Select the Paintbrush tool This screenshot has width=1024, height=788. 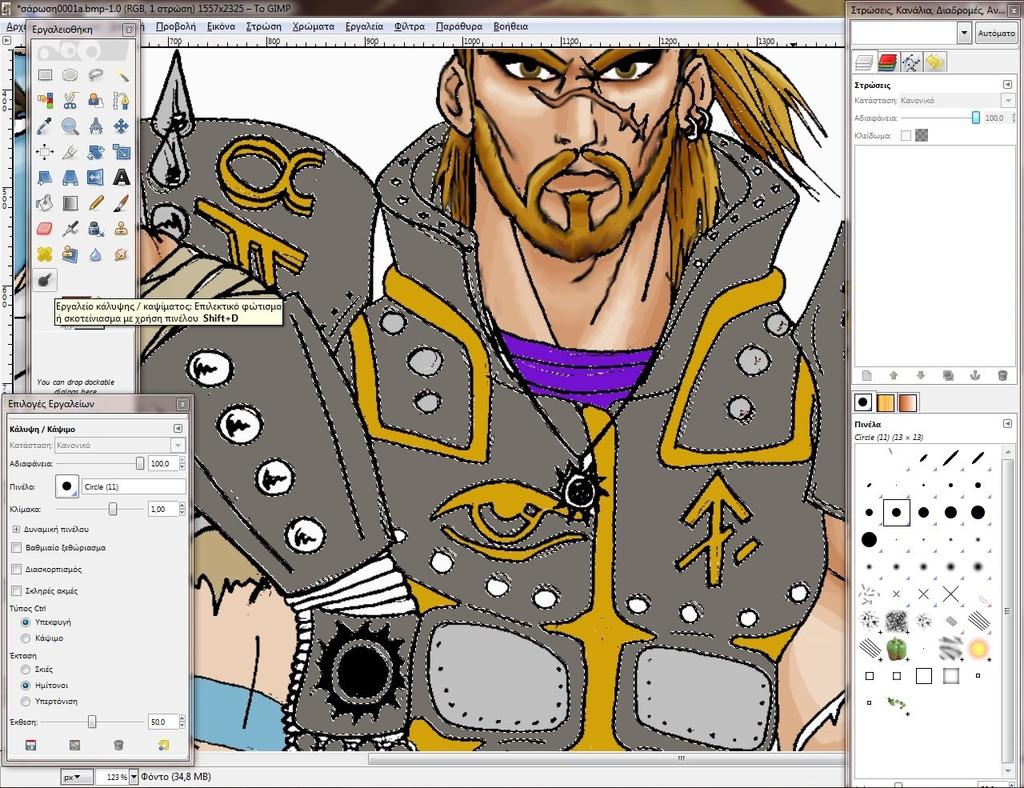pyautogui.click(x=121, y=203)
